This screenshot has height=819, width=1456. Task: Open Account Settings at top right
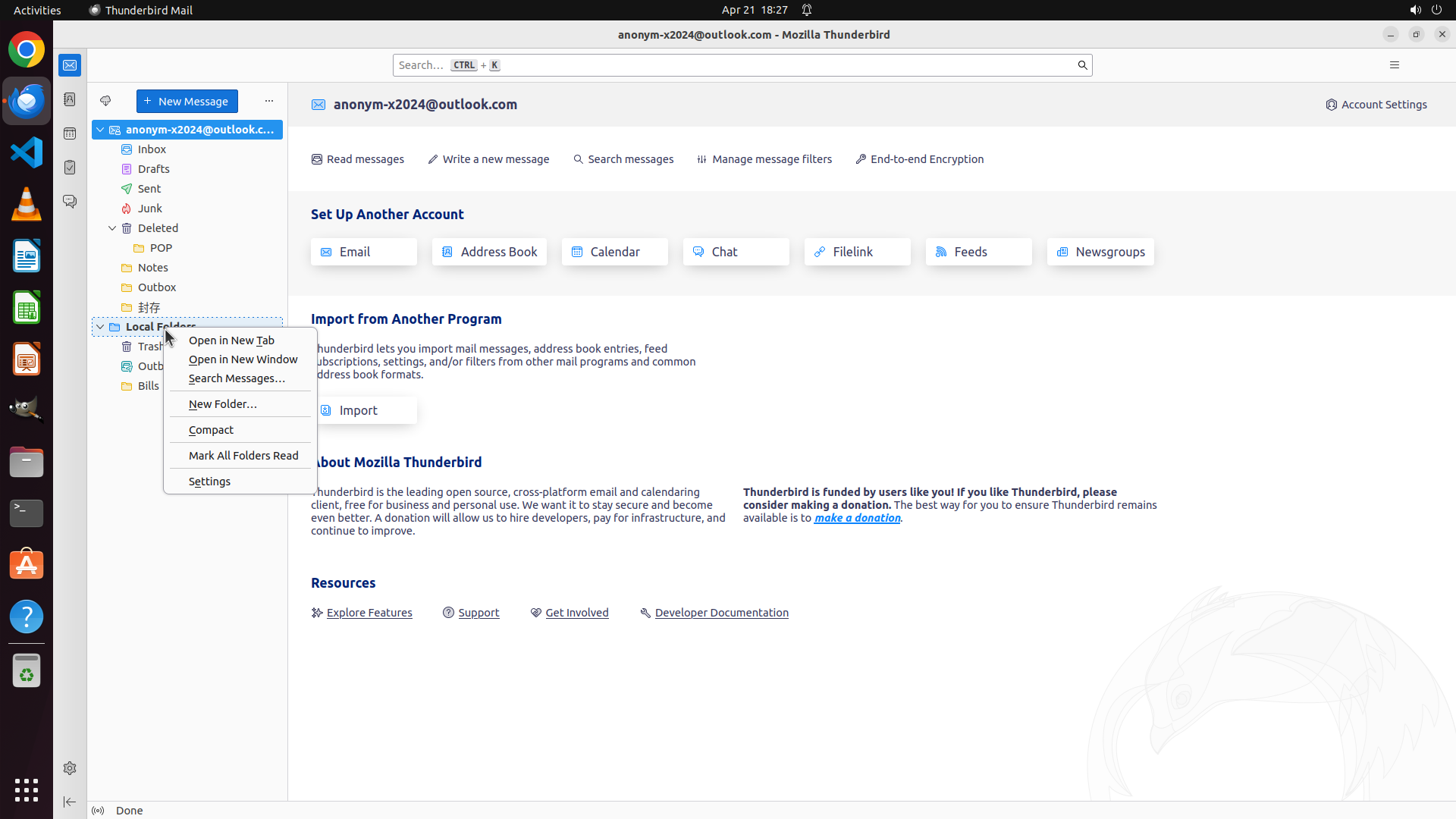click(x=1376, y=105)
